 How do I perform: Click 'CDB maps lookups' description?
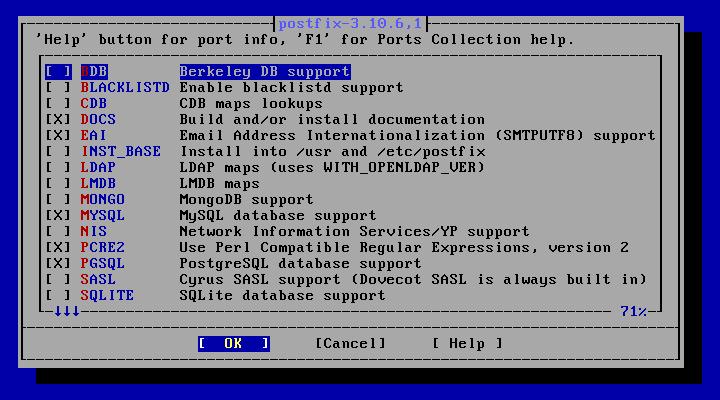point(251,104)
